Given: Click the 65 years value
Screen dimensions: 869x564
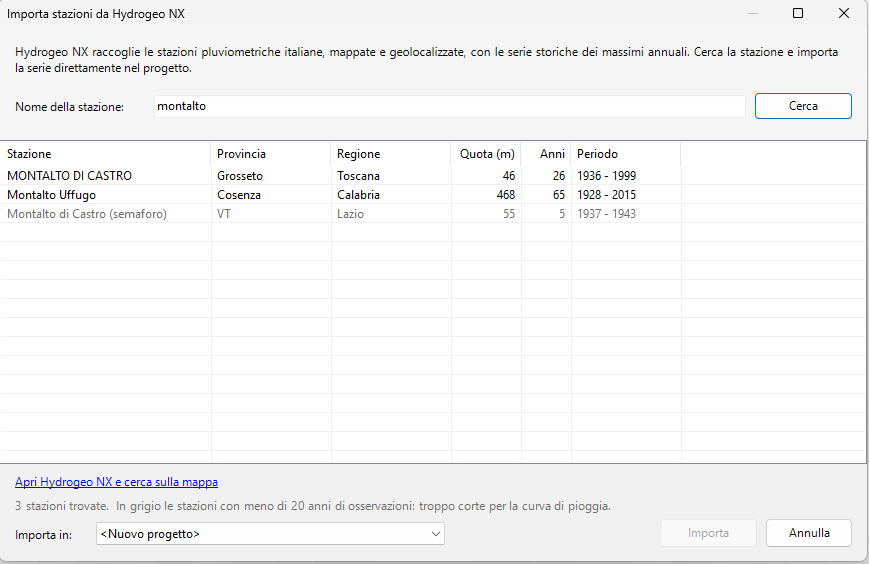Looking at the screenshot, I should [x=559, y=195].
